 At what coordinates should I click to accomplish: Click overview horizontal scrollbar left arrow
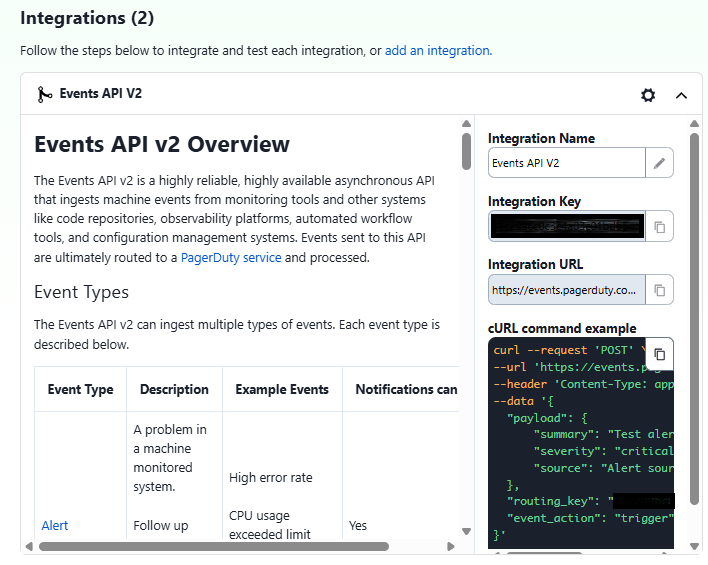point(29,546)
